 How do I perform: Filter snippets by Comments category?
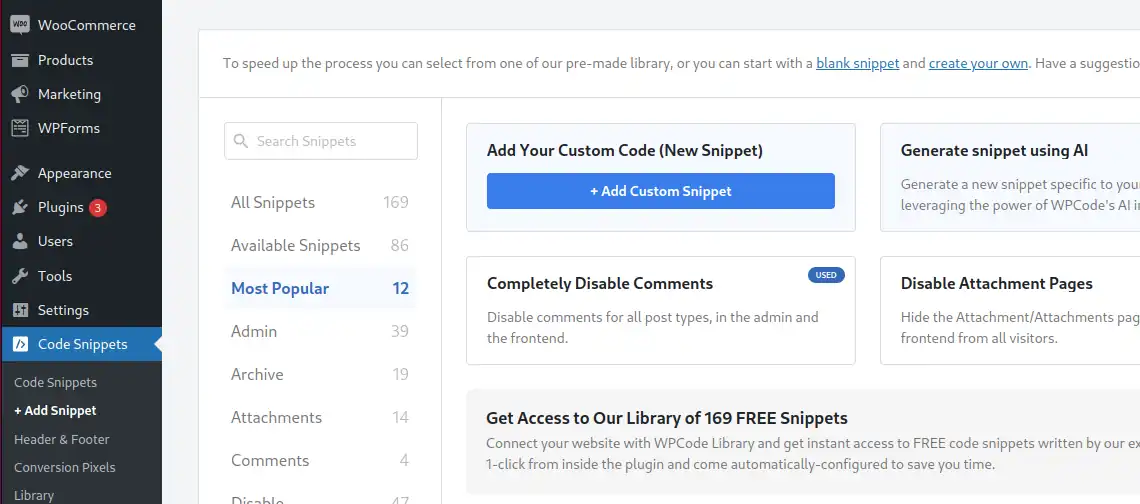[x=320, y=460]
